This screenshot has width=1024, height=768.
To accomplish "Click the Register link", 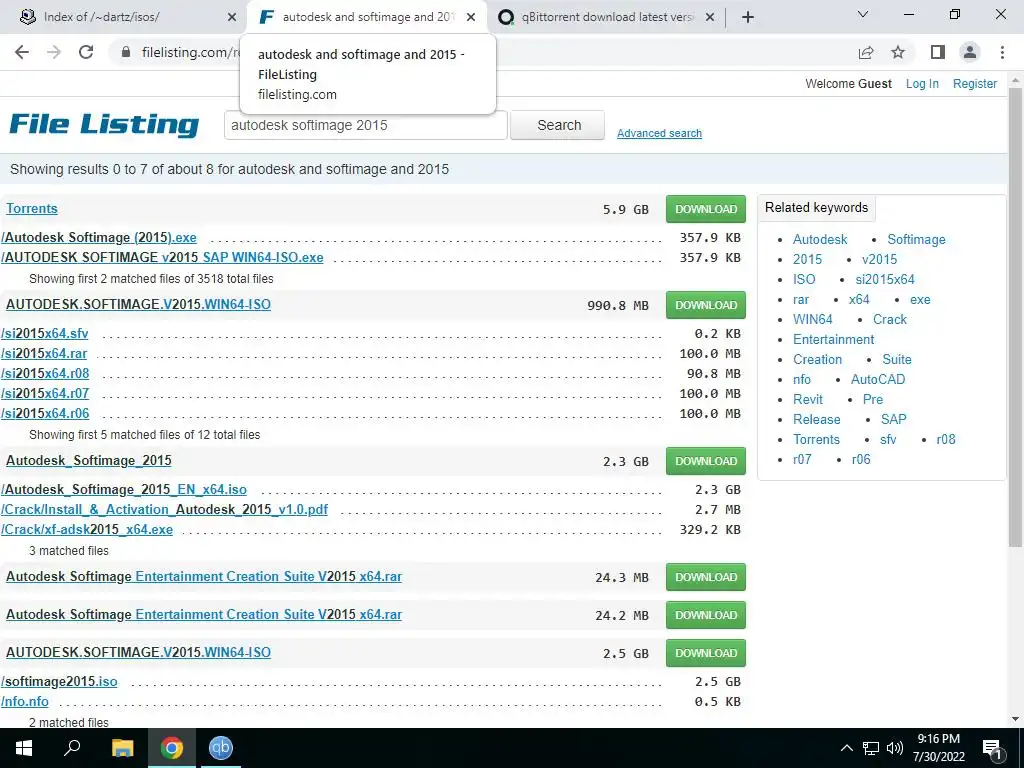I will click(974, 84).
